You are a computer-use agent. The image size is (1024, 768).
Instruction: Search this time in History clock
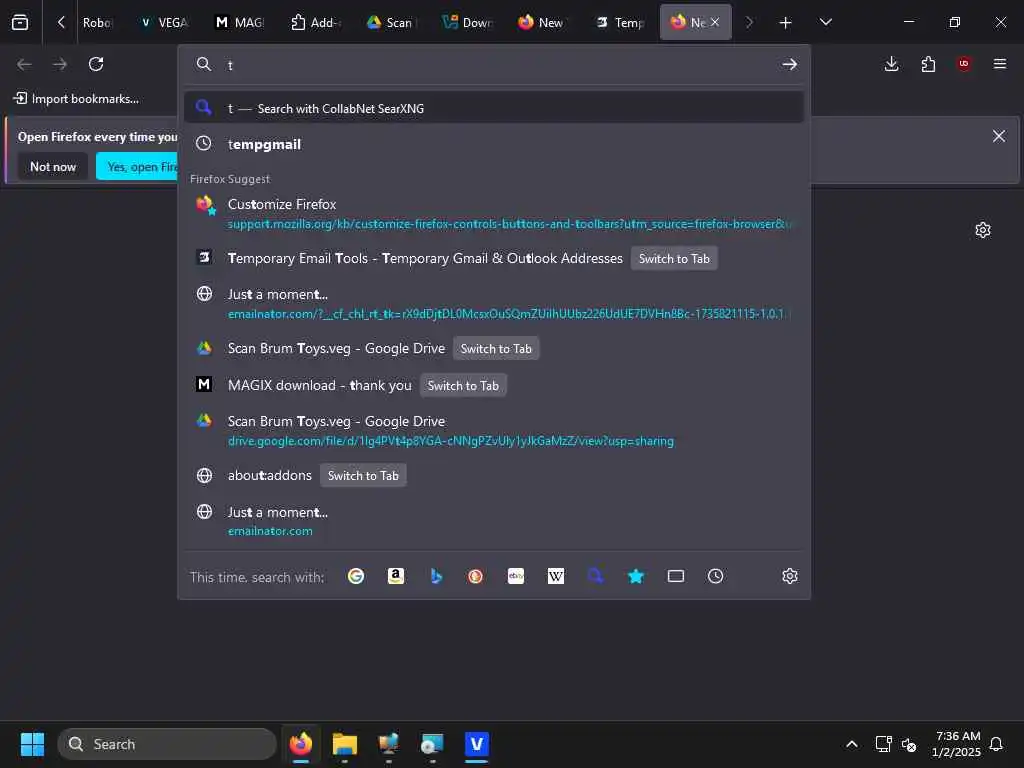[716, 576]
